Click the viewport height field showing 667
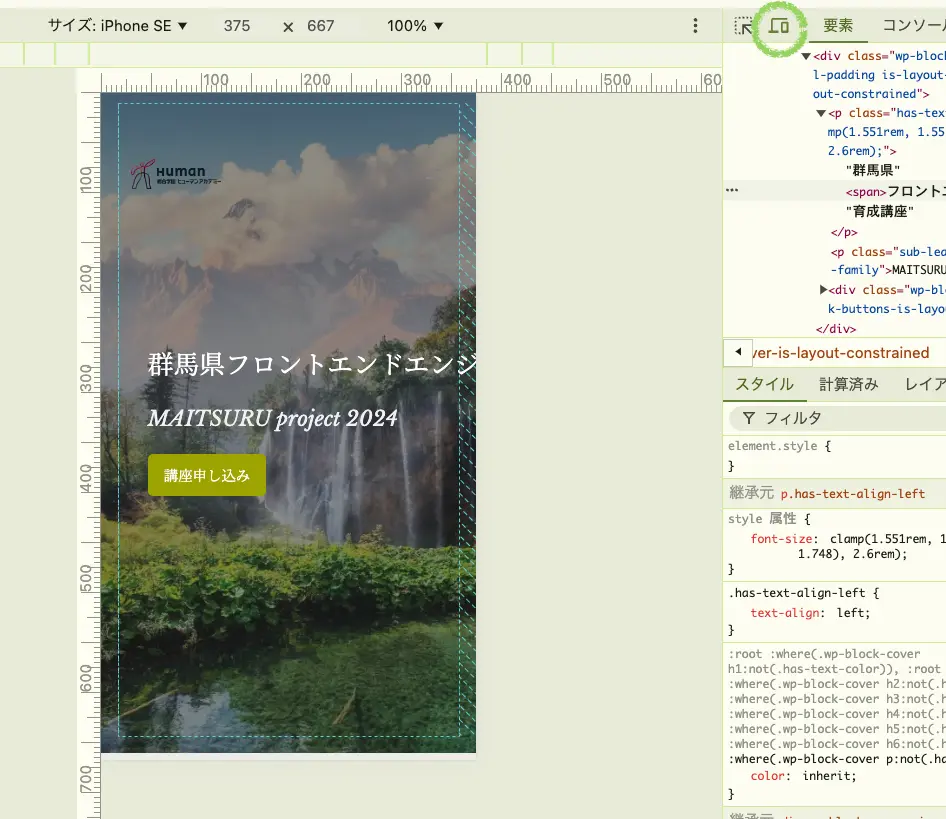The width and height of the screenshot is (946, 819). point(321,26)
